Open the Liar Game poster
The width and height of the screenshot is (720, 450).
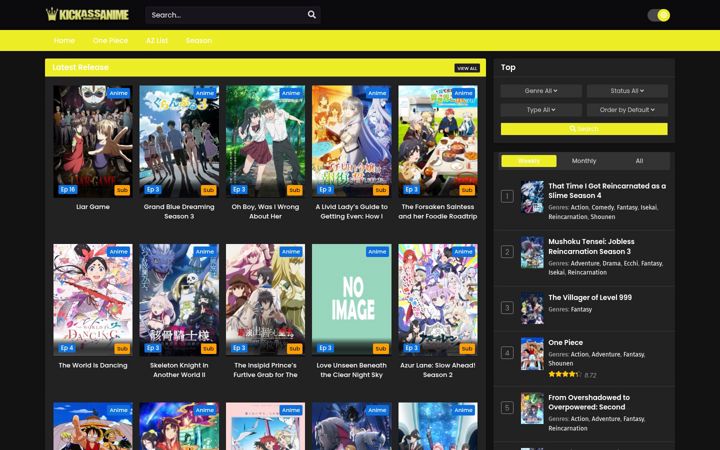(93, 141)
